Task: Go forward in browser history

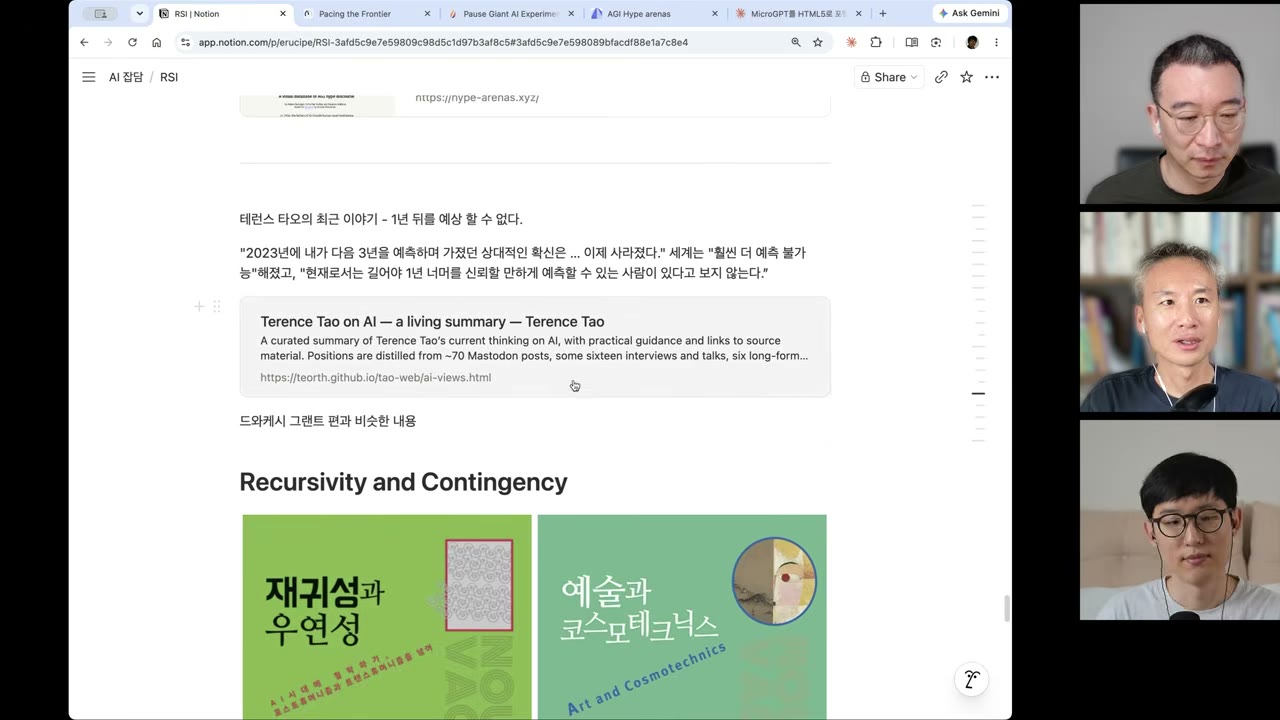Action: (x=108, y=42)
